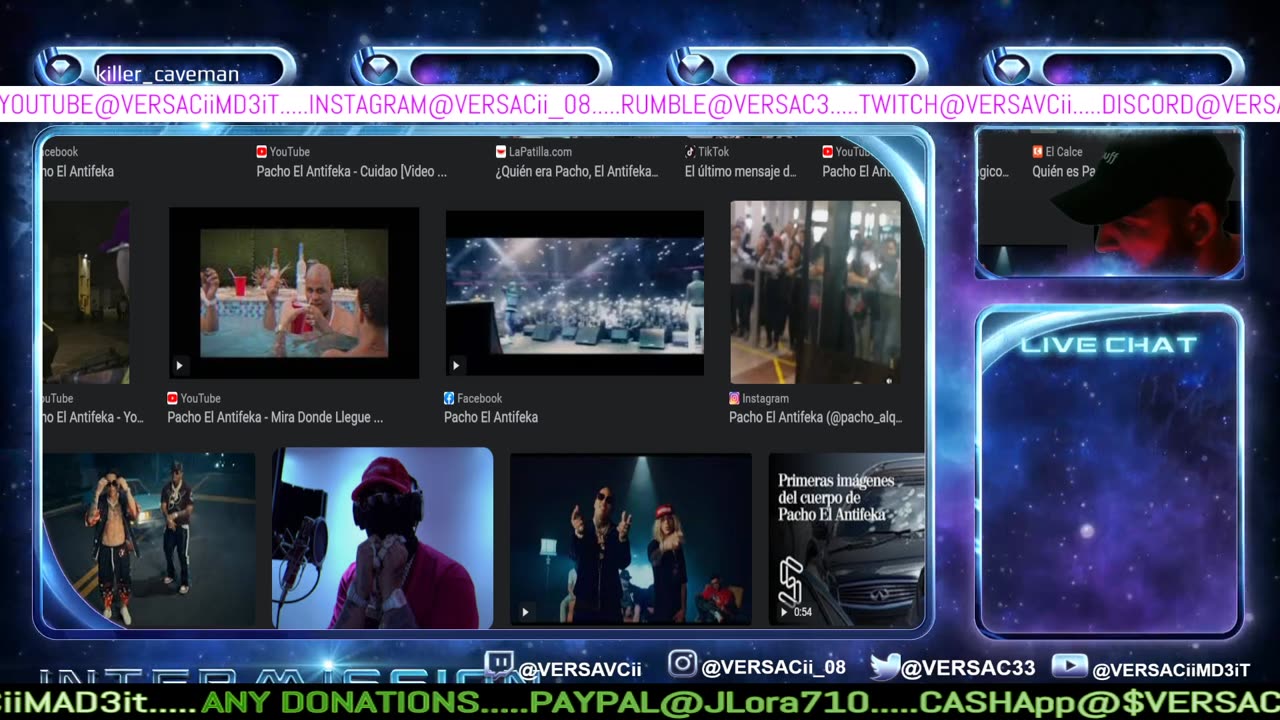Click the Facebook favicon above Pacho El Antifeka

[x=449, y=398]
